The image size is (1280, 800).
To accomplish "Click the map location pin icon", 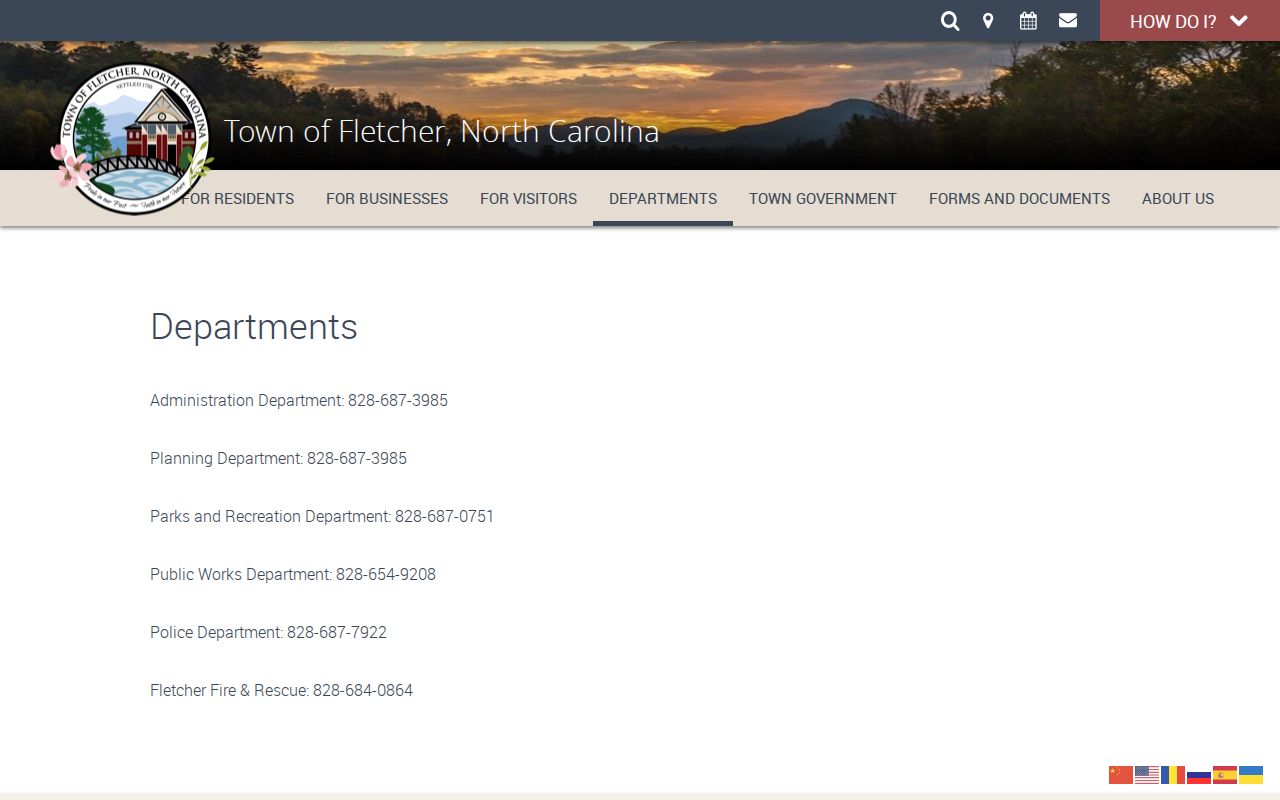I will click(x=988, y=21).
